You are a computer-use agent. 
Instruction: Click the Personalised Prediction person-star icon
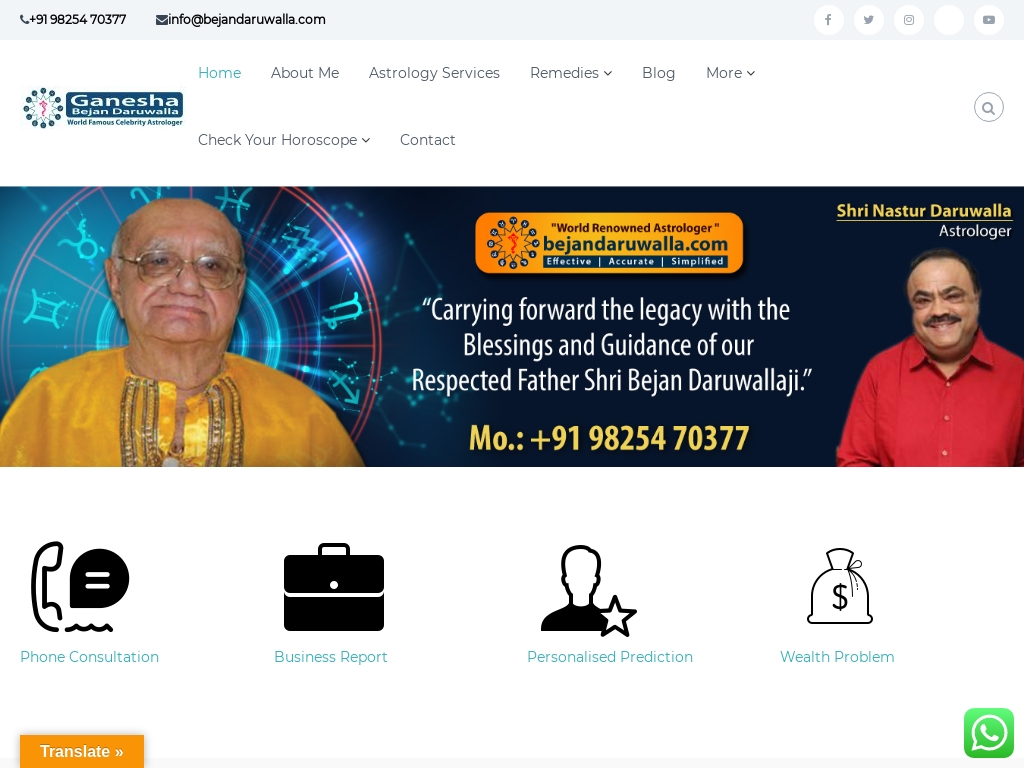pyautogui.click(x=588, y=590)
